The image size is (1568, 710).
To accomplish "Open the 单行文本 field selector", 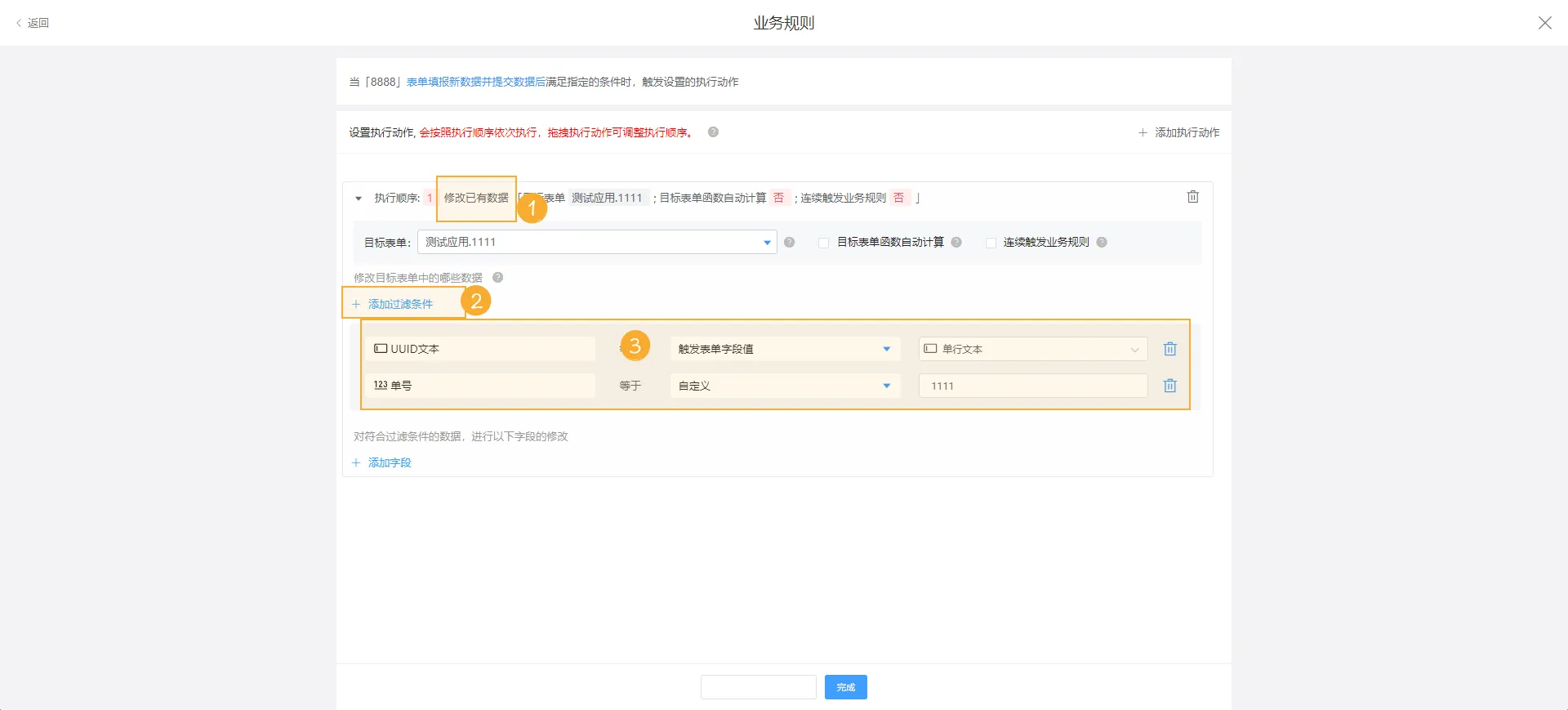I will (x=1032, y=349).
